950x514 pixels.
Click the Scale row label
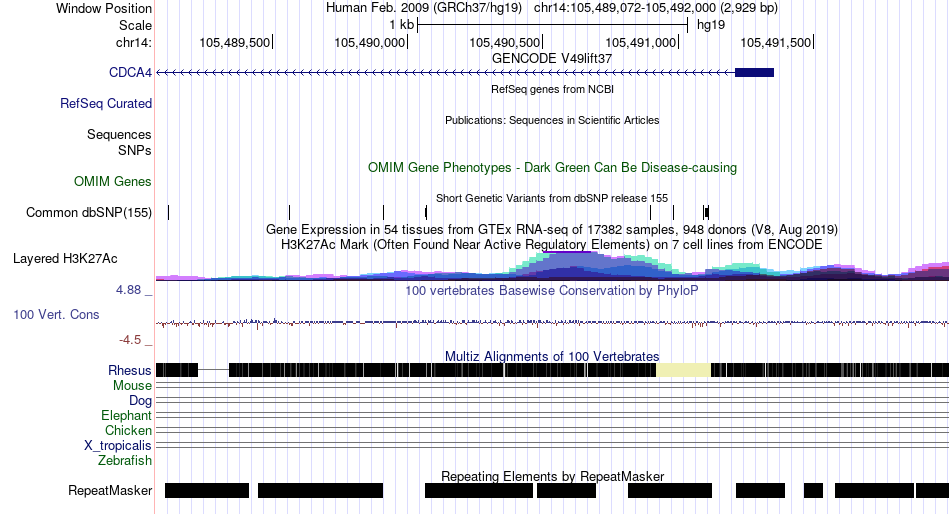pyautogui.click(x=135, y=25)
